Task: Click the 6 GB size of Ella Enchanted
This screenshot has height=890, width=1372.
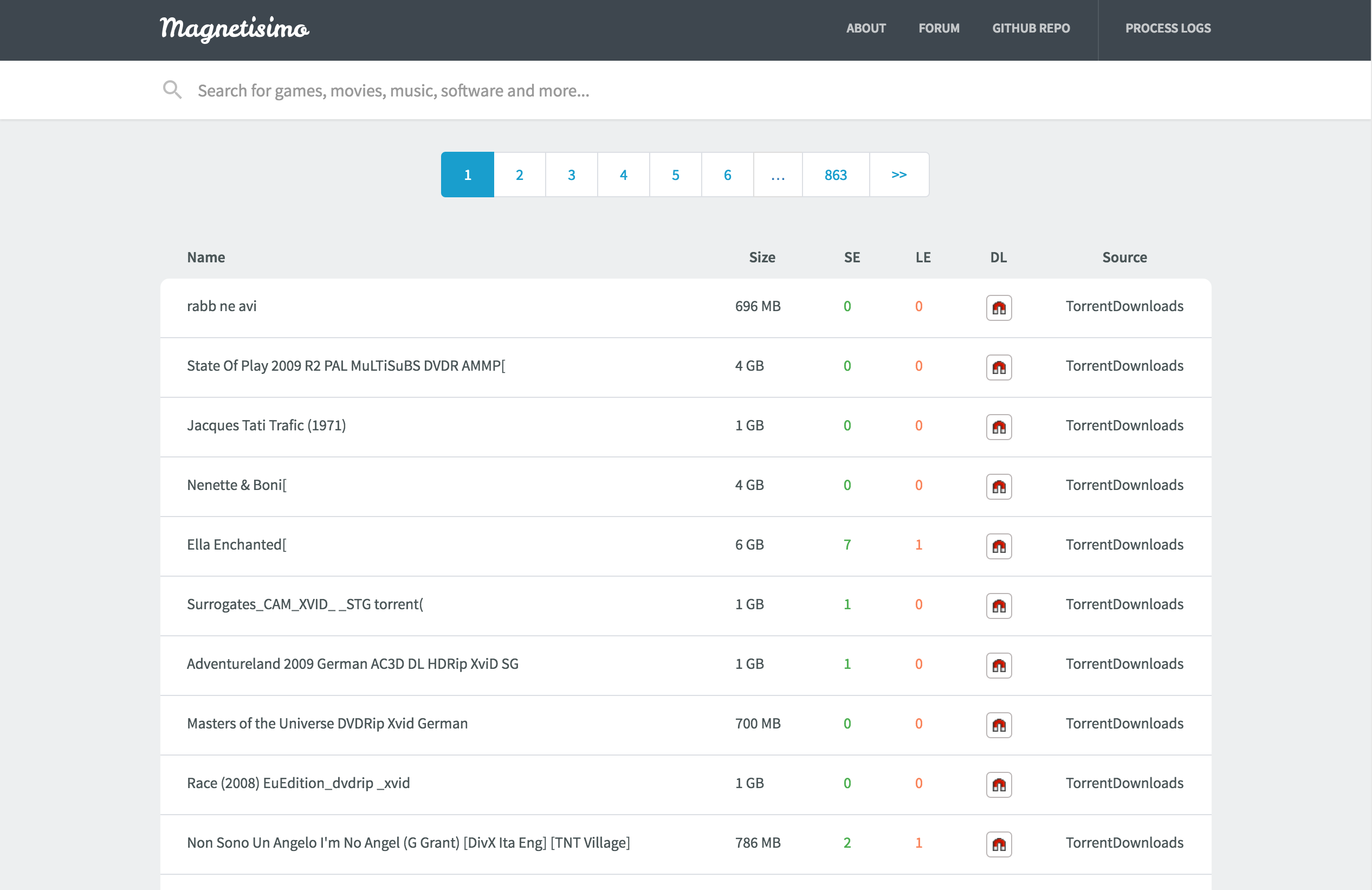Action: (x=749, y=545)
